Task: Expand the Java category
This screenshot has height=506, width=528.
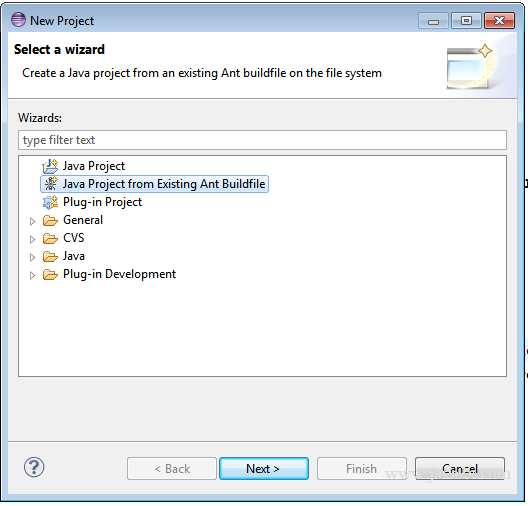Action: 32,258
